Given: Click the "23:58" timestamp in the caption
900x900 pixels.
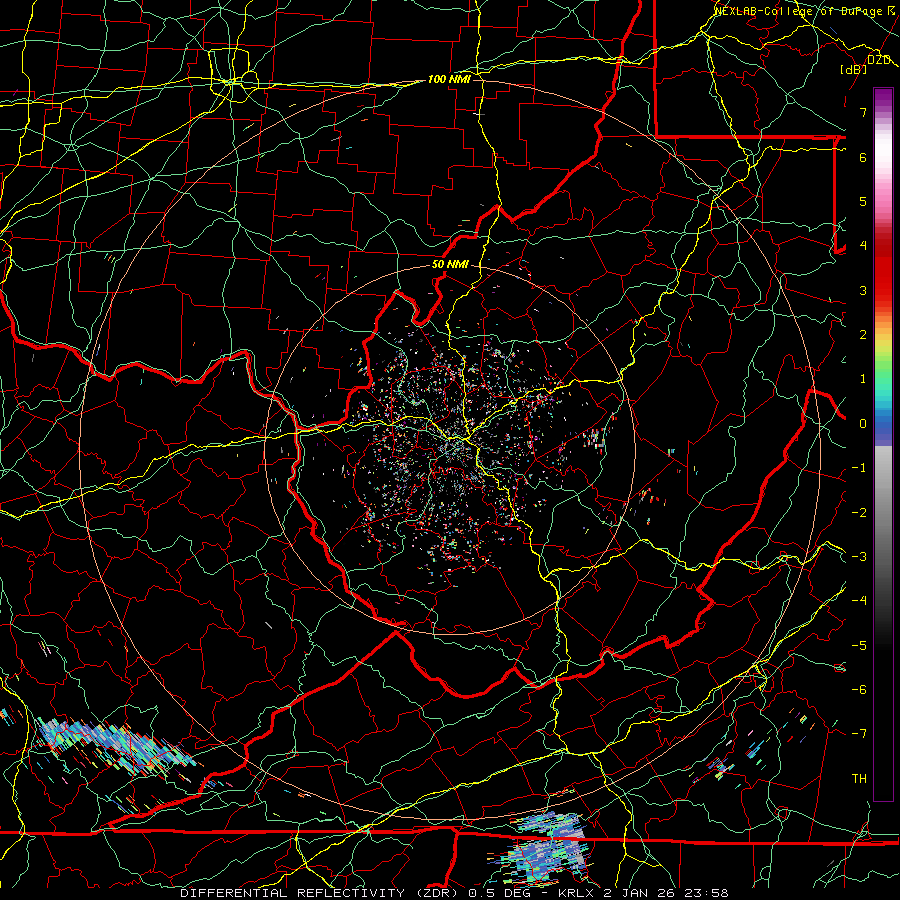Looking at the screenshot, I should (x=705, y=893).
